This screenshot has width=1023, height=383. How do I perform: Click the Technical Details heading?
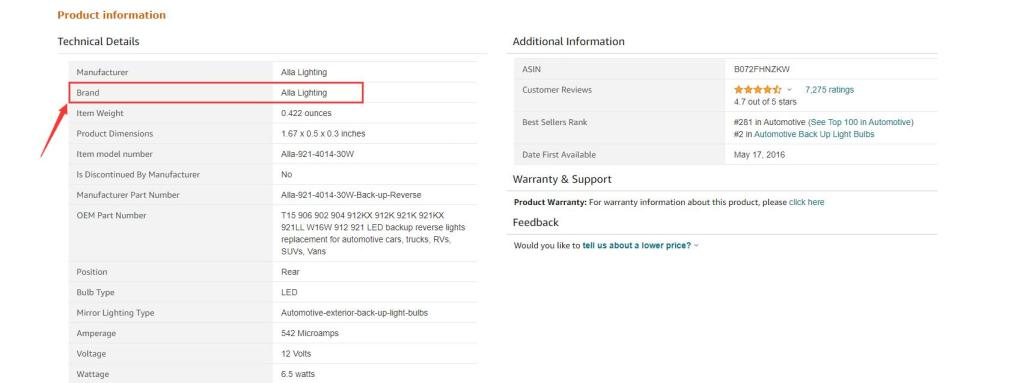coord(99,41)
